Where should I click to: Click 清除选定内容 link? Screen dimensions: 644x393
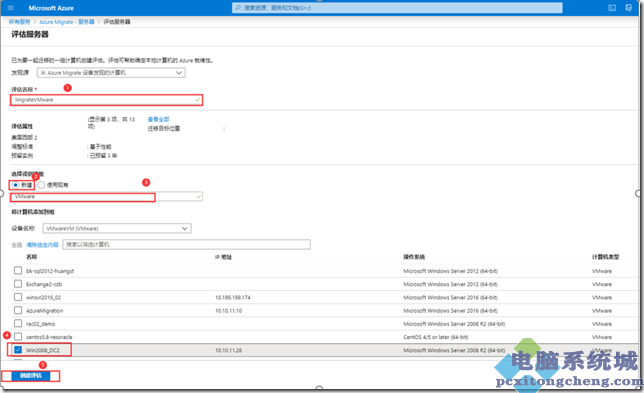point(42,245)
